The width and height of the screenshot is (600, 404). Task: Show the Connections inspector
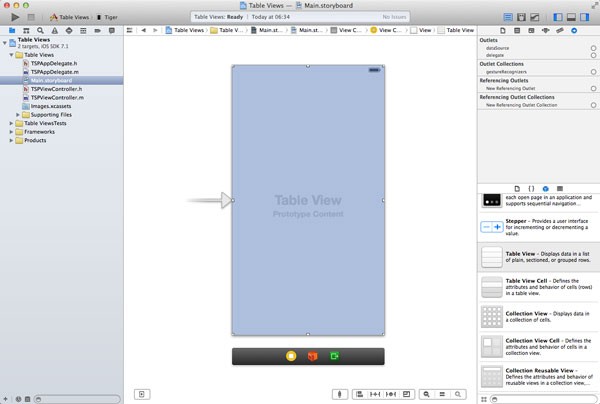pyautogui.click(x=574, y=31)
